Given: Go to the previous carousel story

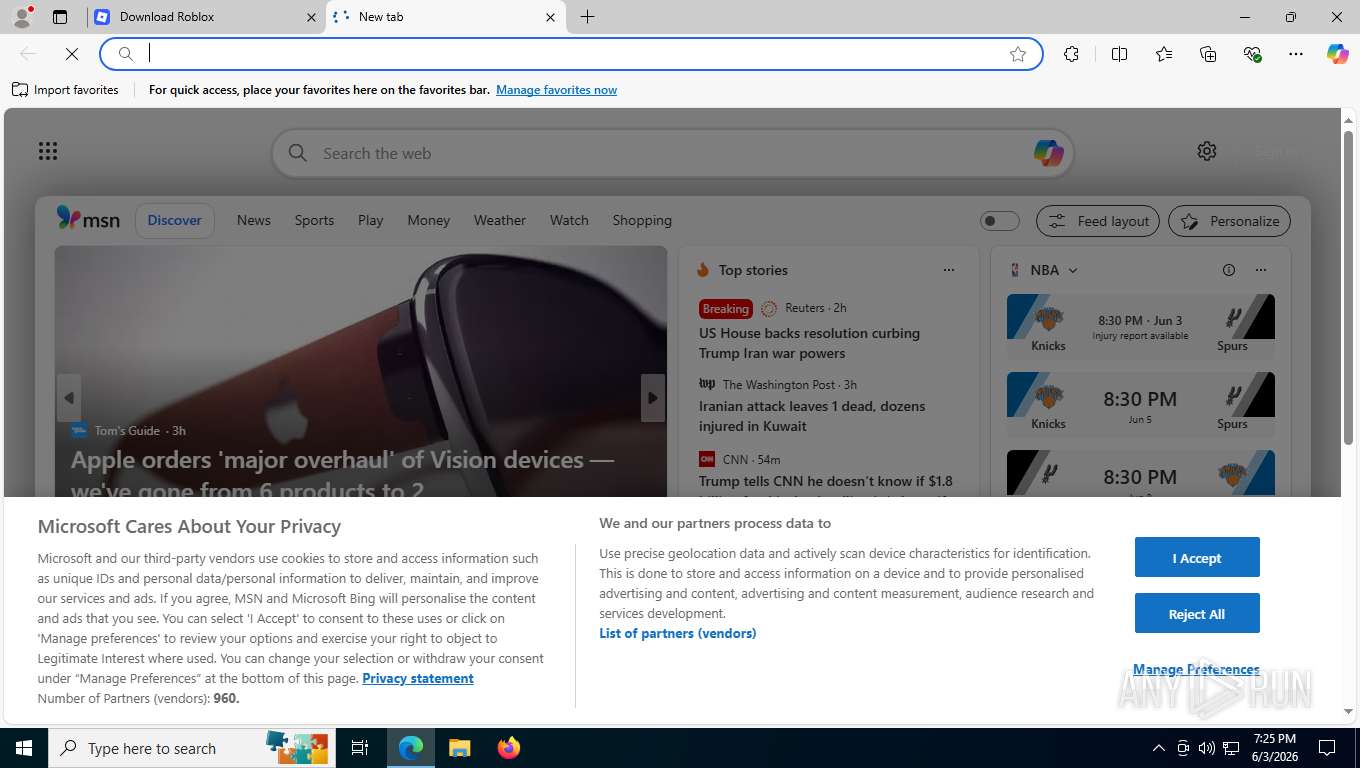Looking at the screenshot, I should [x=68, y=398].
